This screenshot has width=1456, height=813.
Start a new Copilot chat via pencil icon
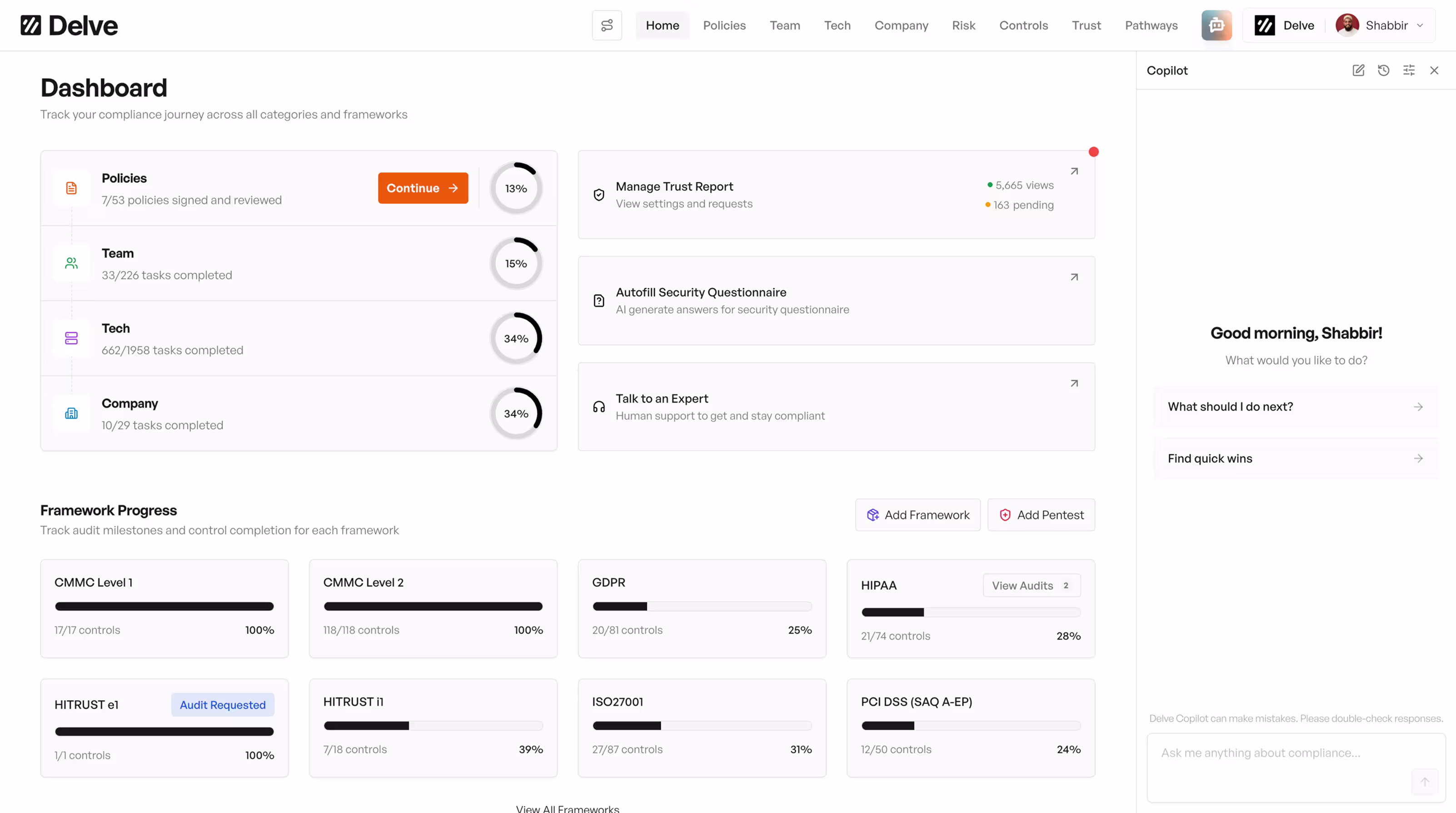point(1358,70)
